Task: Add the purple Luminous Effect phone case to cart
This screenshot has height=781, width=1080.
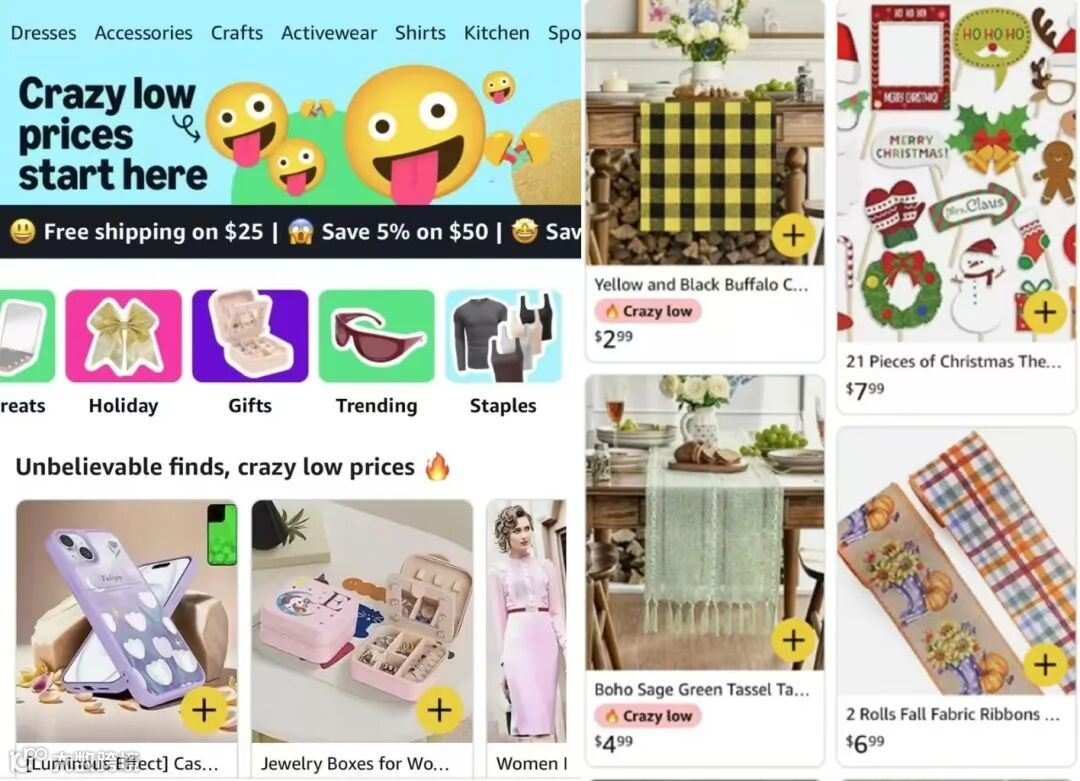Action: [203, 710]
